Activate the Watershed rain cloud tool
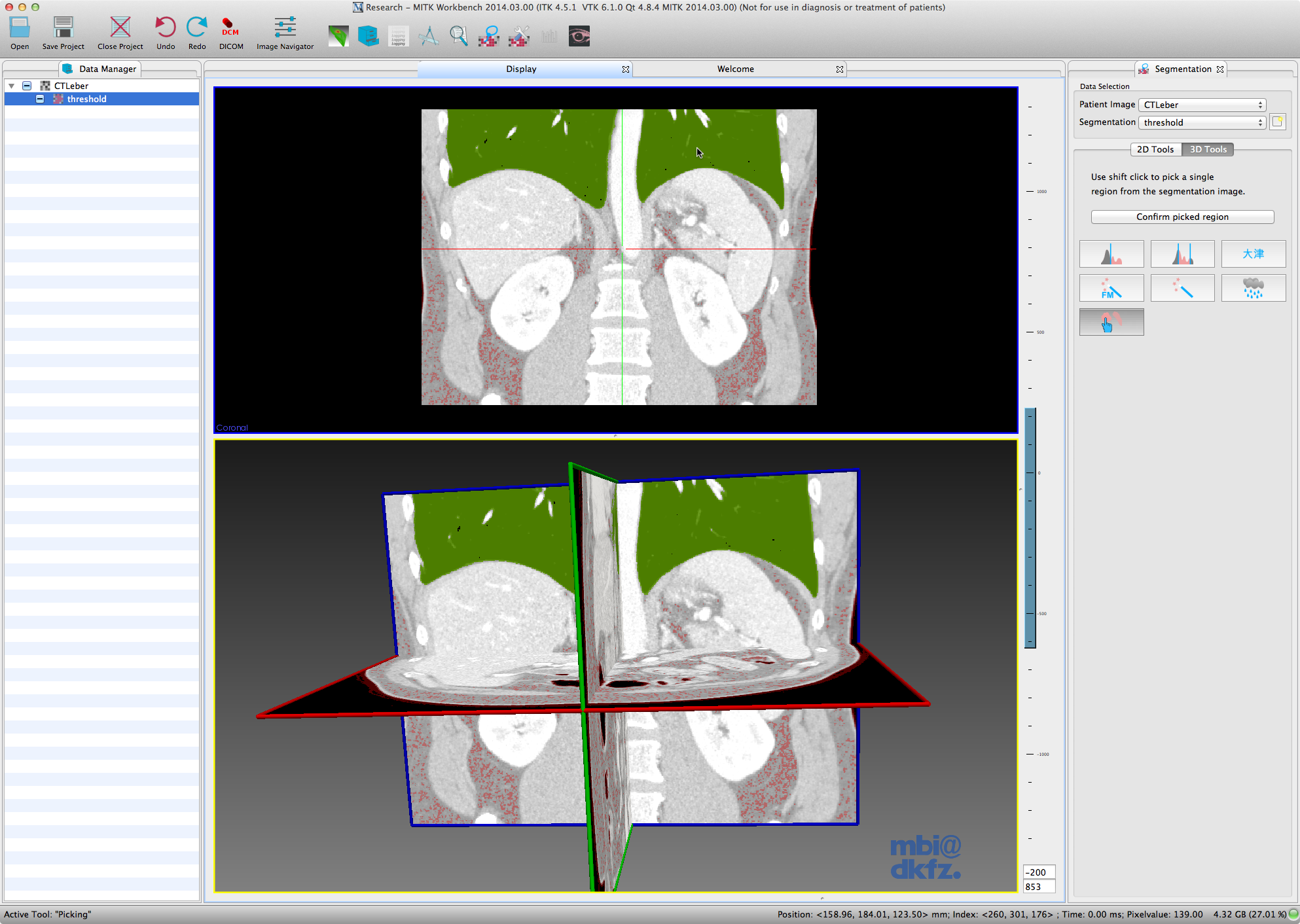This screenshot has height=924, width=1300. pos(1253,289)
